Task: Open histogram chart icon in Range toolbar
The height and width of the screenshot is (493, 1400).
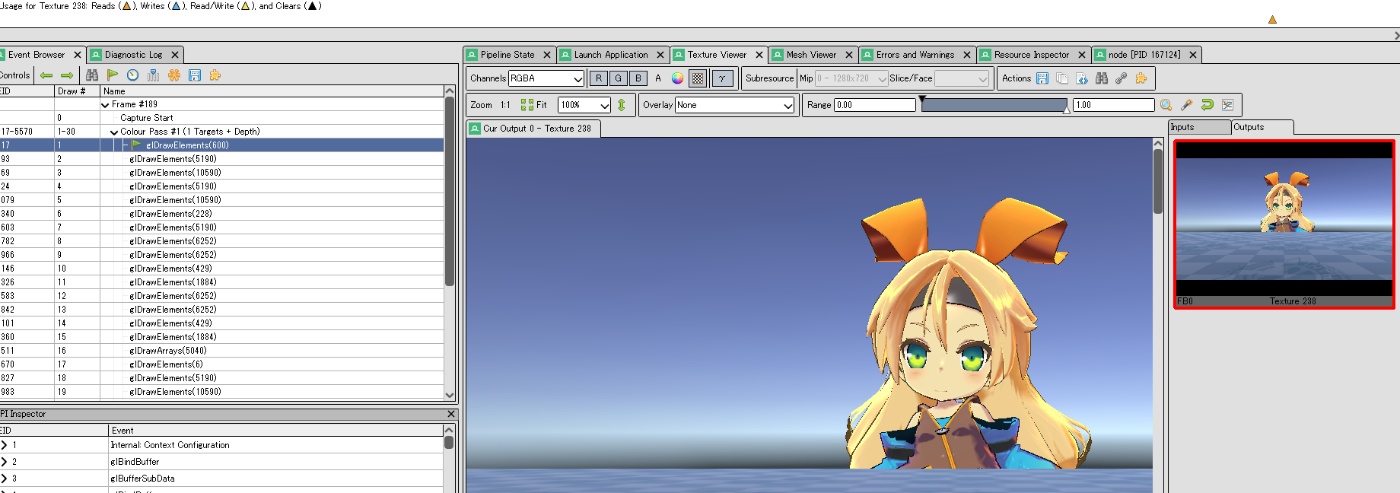Action: [1228, 105]
